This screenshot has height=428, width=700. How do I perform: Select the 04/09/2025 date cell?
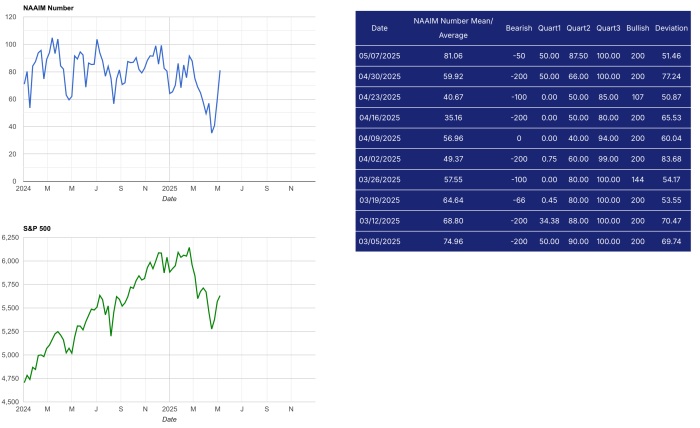click(x=379, y=138)
